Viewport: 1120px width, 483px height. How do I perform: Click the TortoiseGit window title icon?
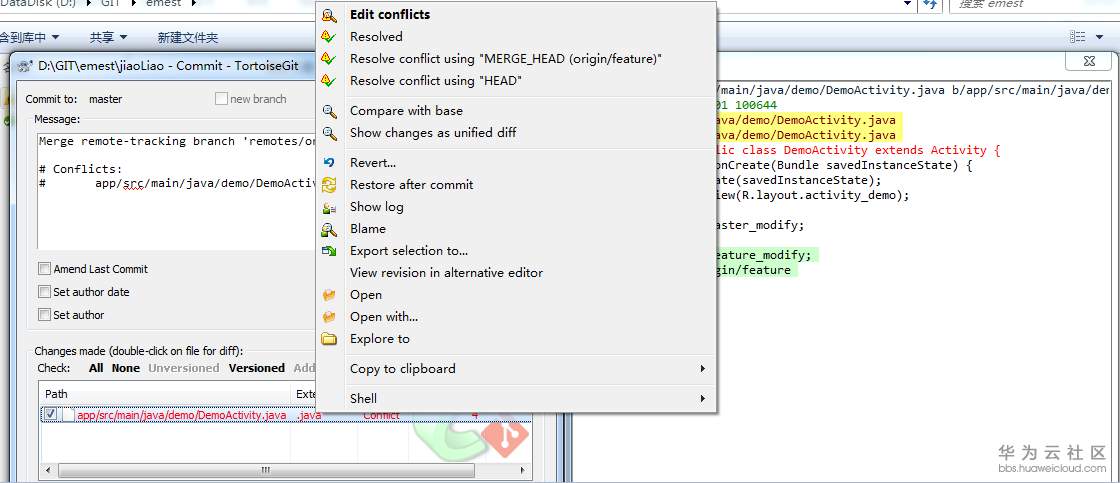pyautogui.click(x=24, y=66)
